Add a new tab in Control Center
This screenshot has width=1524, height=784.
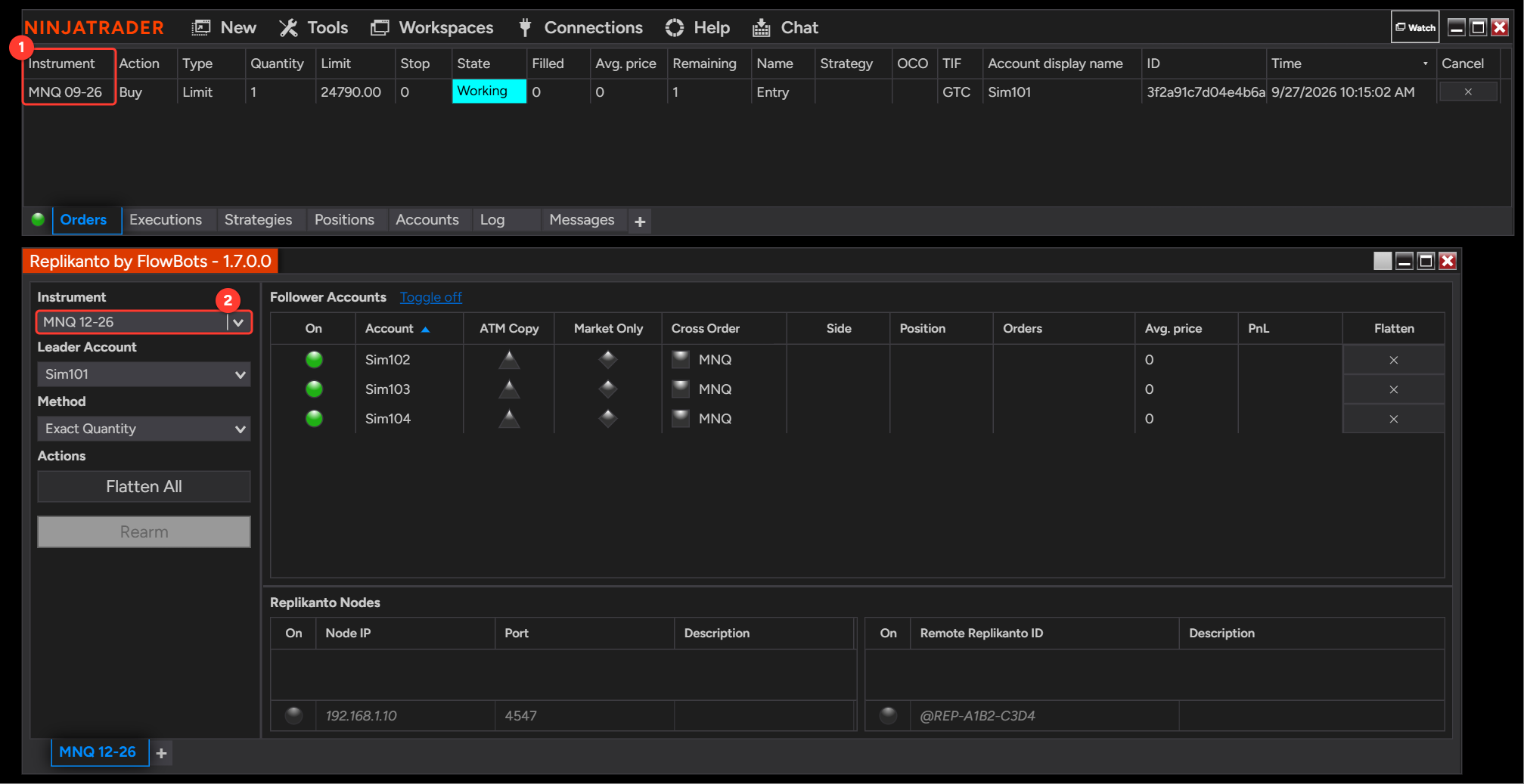tap(640, 222)
